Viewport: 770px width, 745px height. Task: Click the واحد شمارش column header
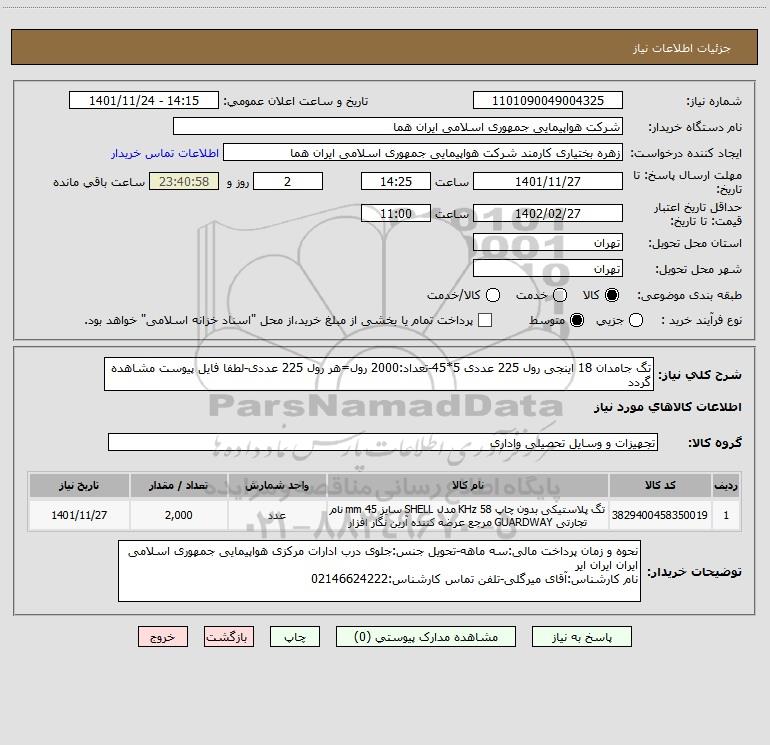point(277,486)
